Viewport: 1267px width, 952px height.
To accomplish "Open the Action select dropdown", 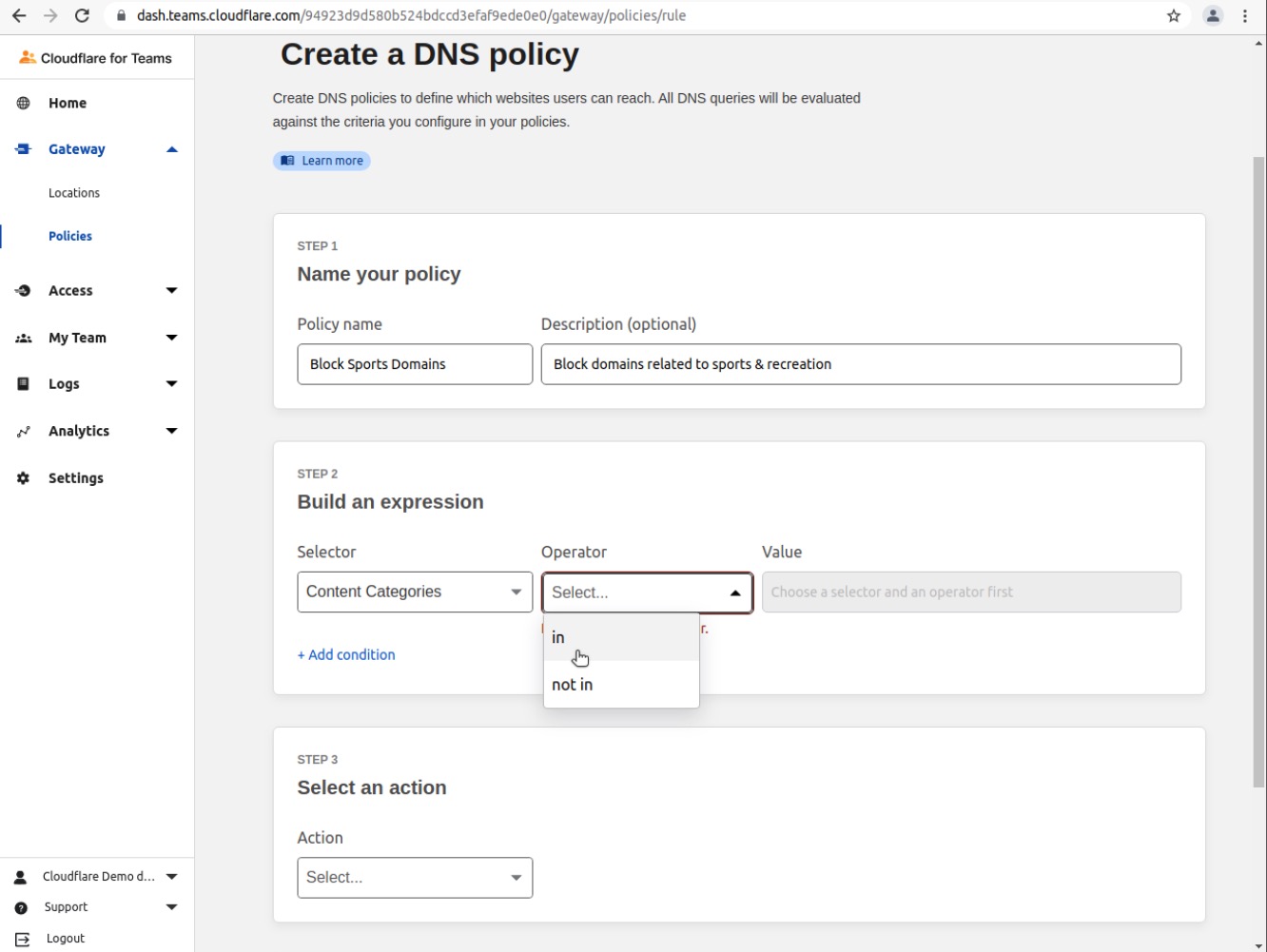I will click(x=415, y=878).
